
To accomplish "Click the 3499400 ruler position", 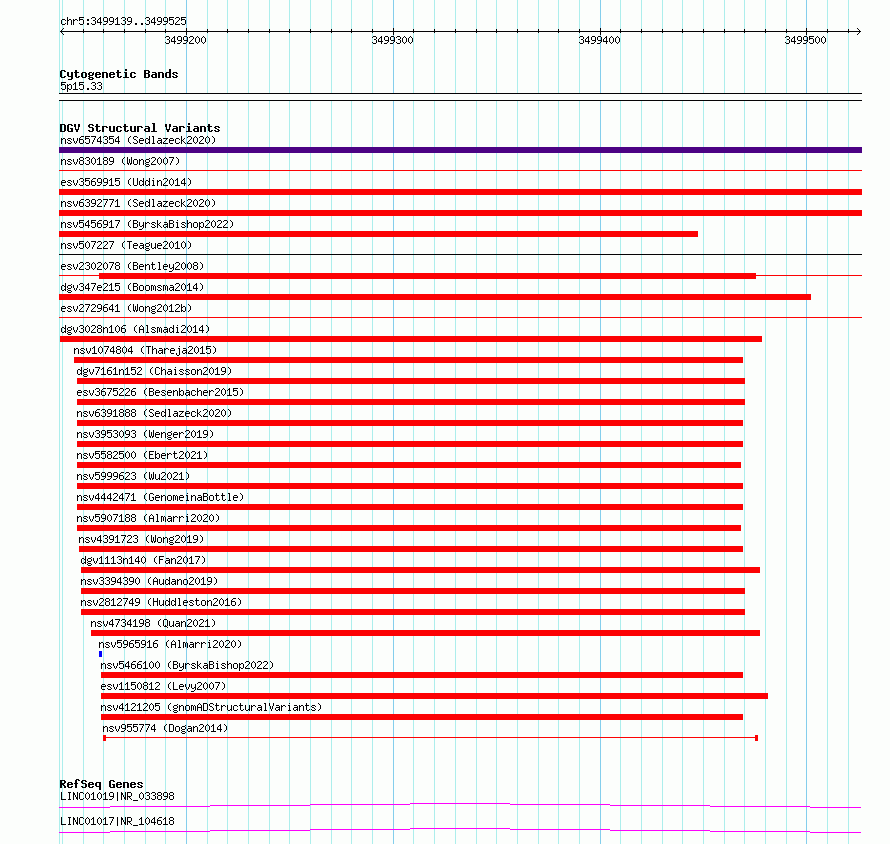I will 599,40.
